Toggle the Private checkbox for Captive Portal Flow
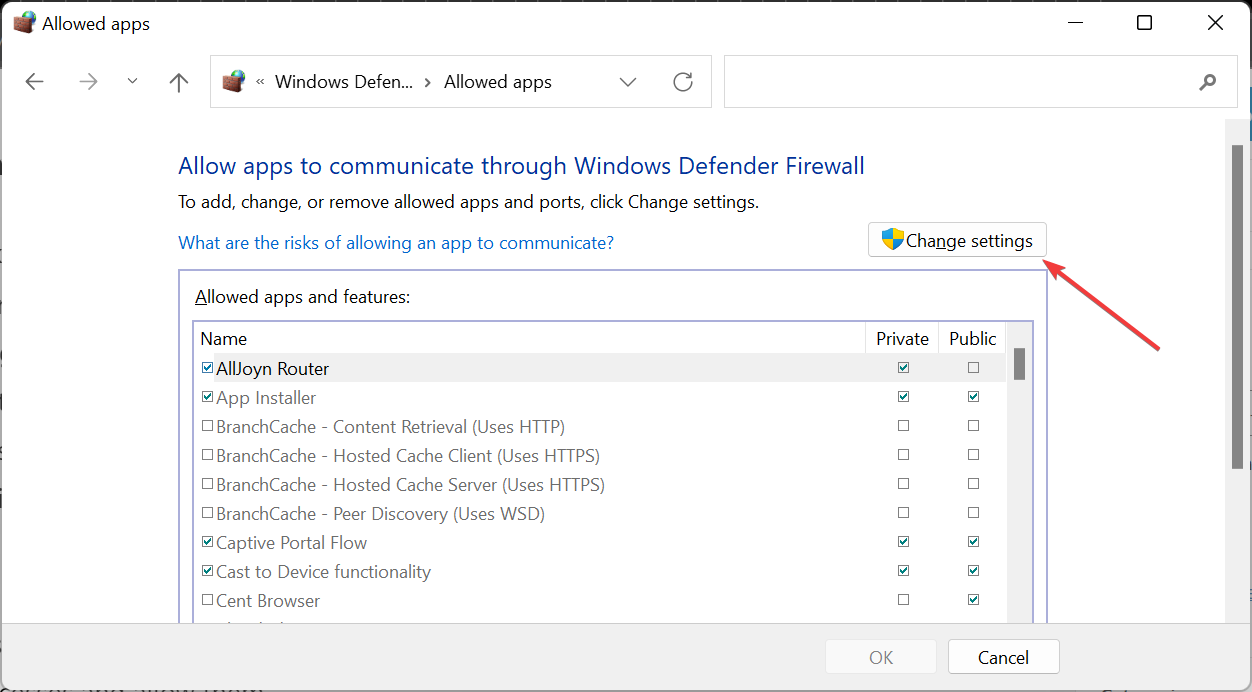This screenshot has width=1252, height=692. (904, 542)
